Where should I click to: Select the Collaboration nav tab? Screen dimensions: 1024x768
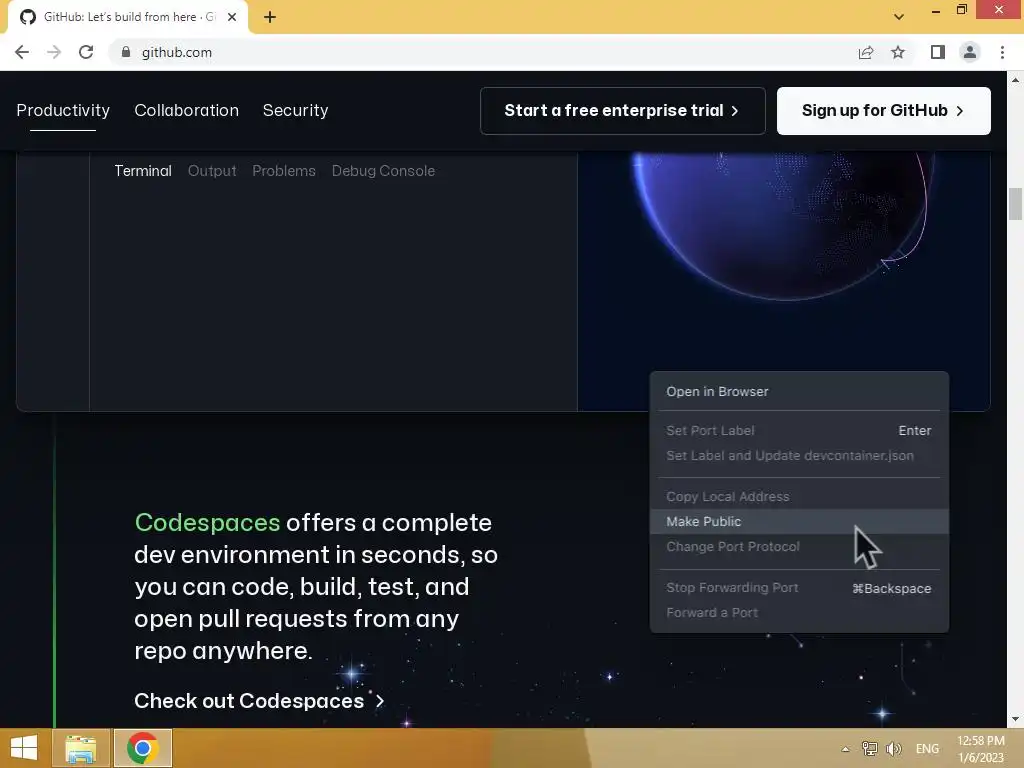(x=187, y=110)
